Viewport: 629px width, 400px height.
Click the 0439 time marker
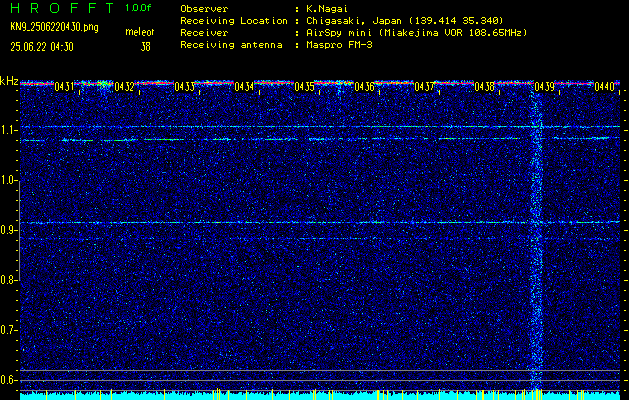544,87
